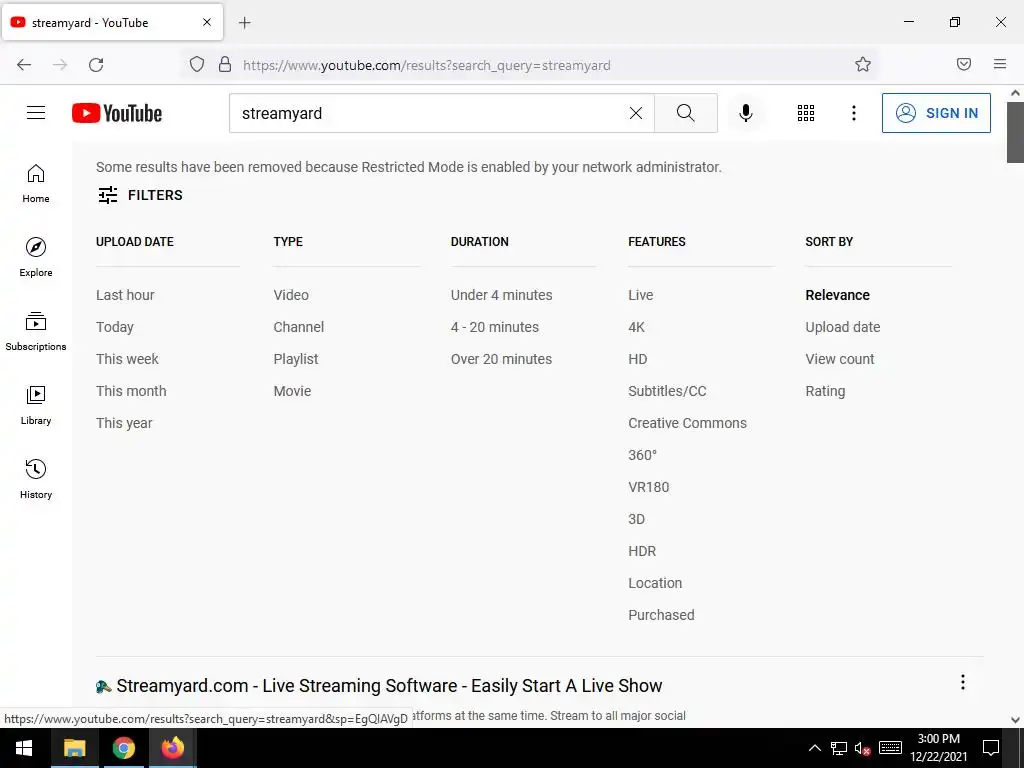Reload the page
The width and height of the screenshot is (1024, 768).
coord(96,65)
